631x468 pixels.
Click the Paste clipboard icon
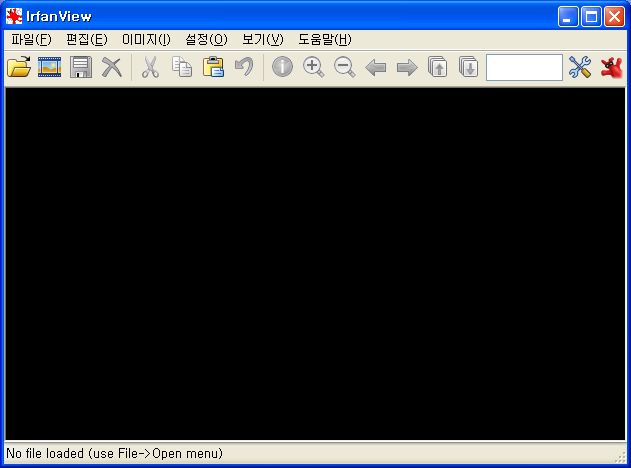pos(213,67)
